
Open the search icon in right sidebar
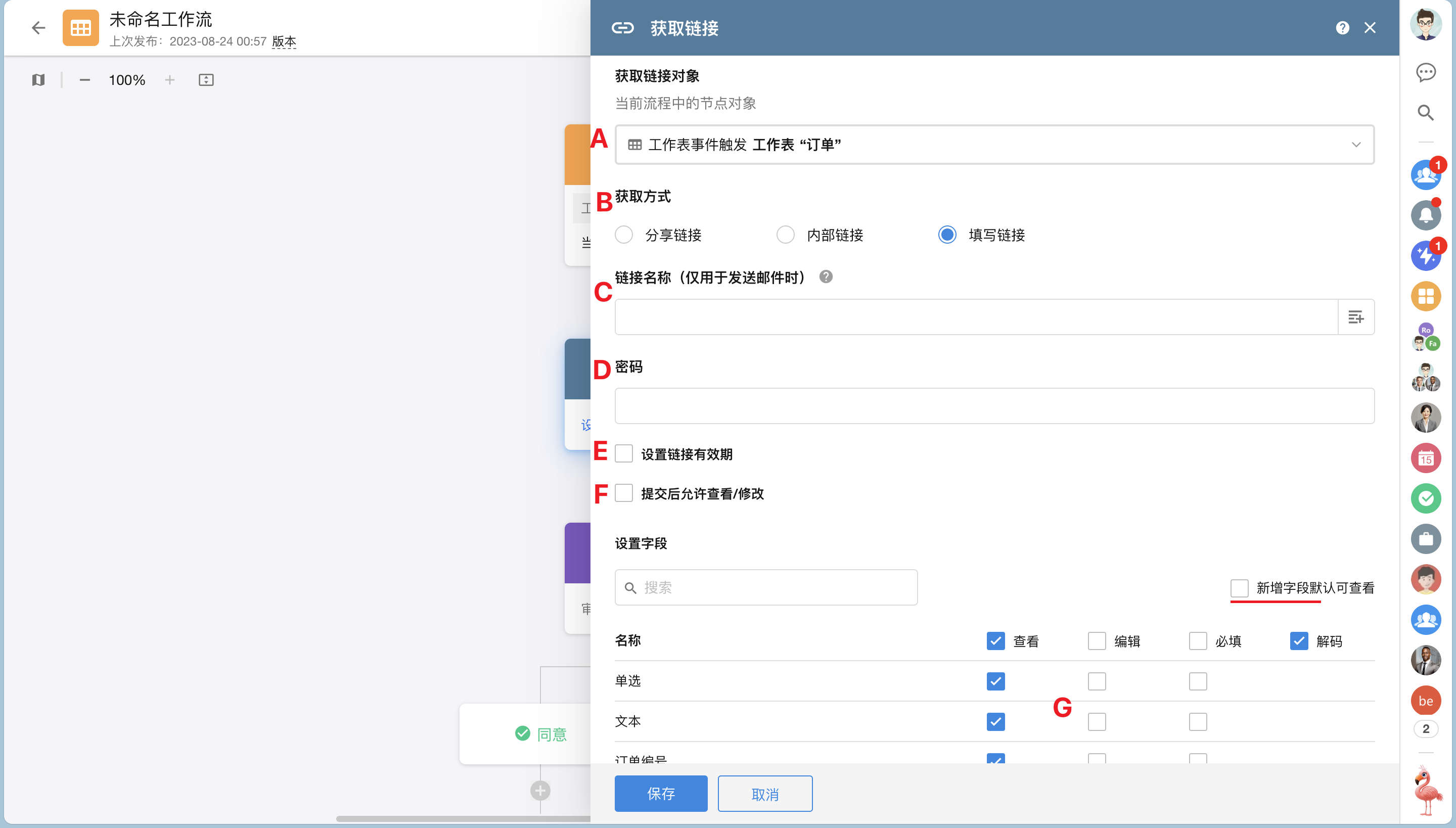[1425, 113]
